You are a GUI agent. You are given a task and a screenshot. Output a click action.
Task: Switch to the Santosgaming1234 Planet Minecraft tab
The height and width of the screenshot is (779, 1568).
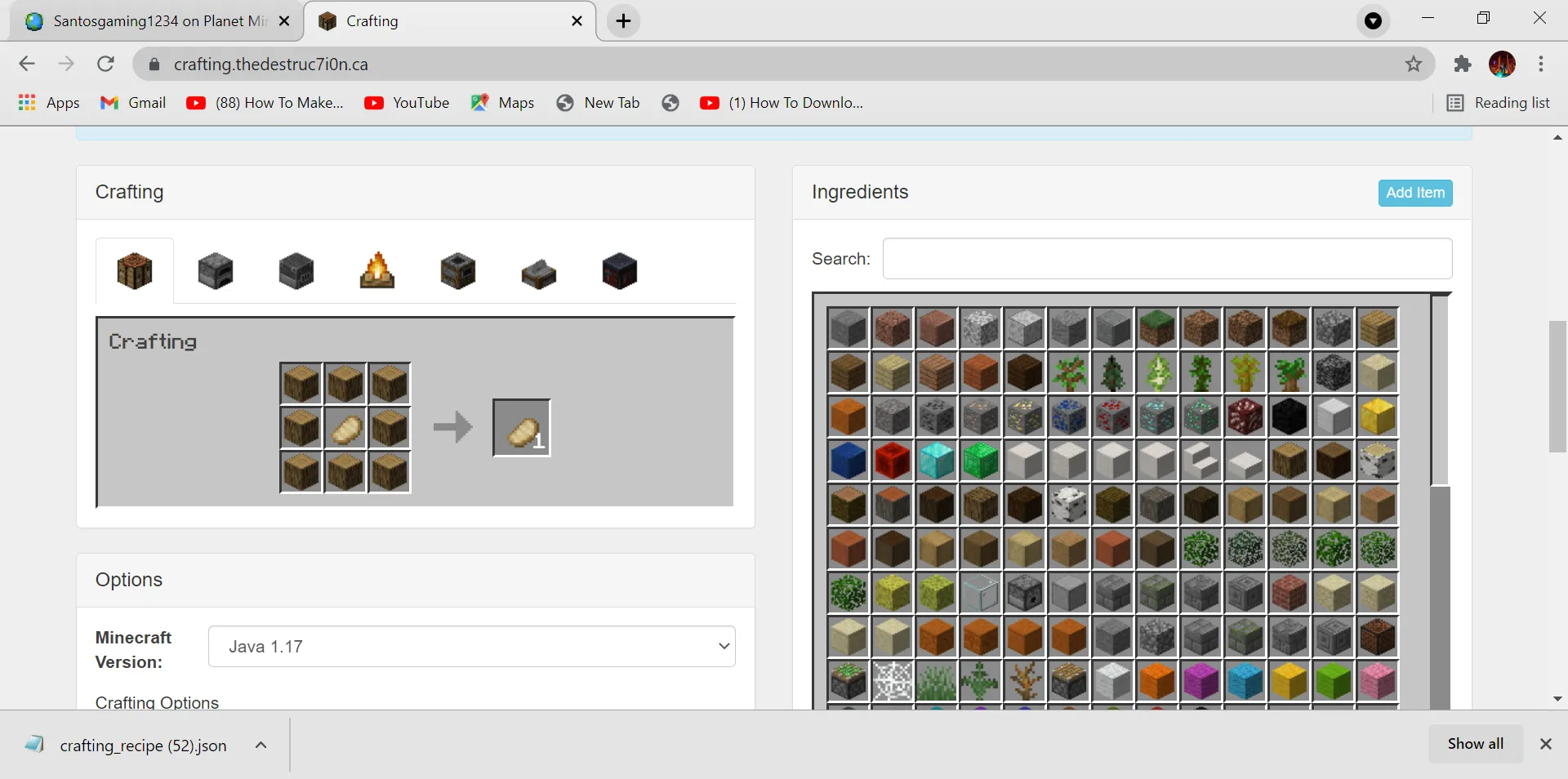[x=147, y=21]
